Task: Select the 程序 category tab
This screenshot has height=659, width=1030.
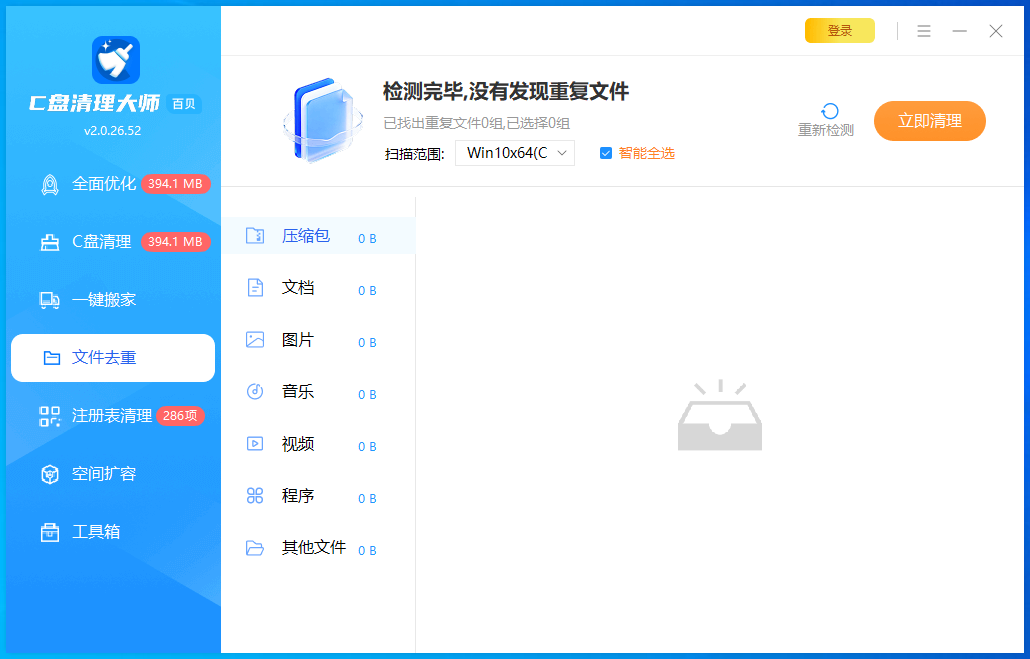Action: 319,496
